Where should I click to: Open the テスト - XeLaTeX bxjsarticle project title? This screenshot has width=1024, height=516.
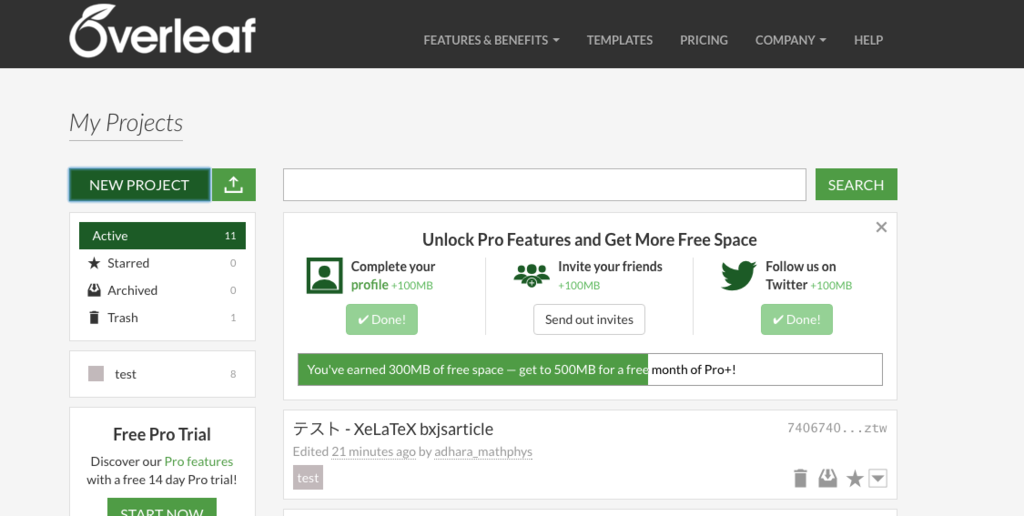click(393, 429)
